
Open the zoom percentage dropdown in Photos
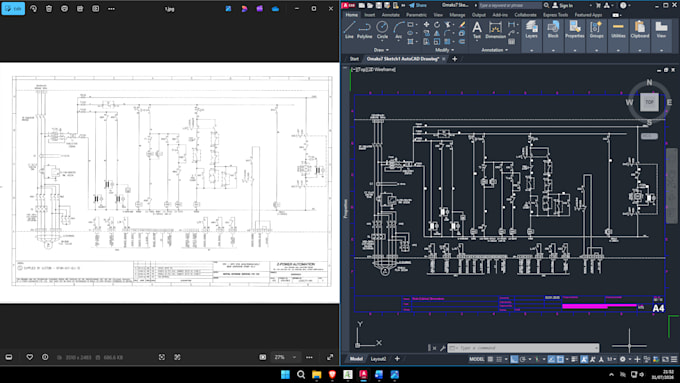pyautogui.click(x=294, y=357)
